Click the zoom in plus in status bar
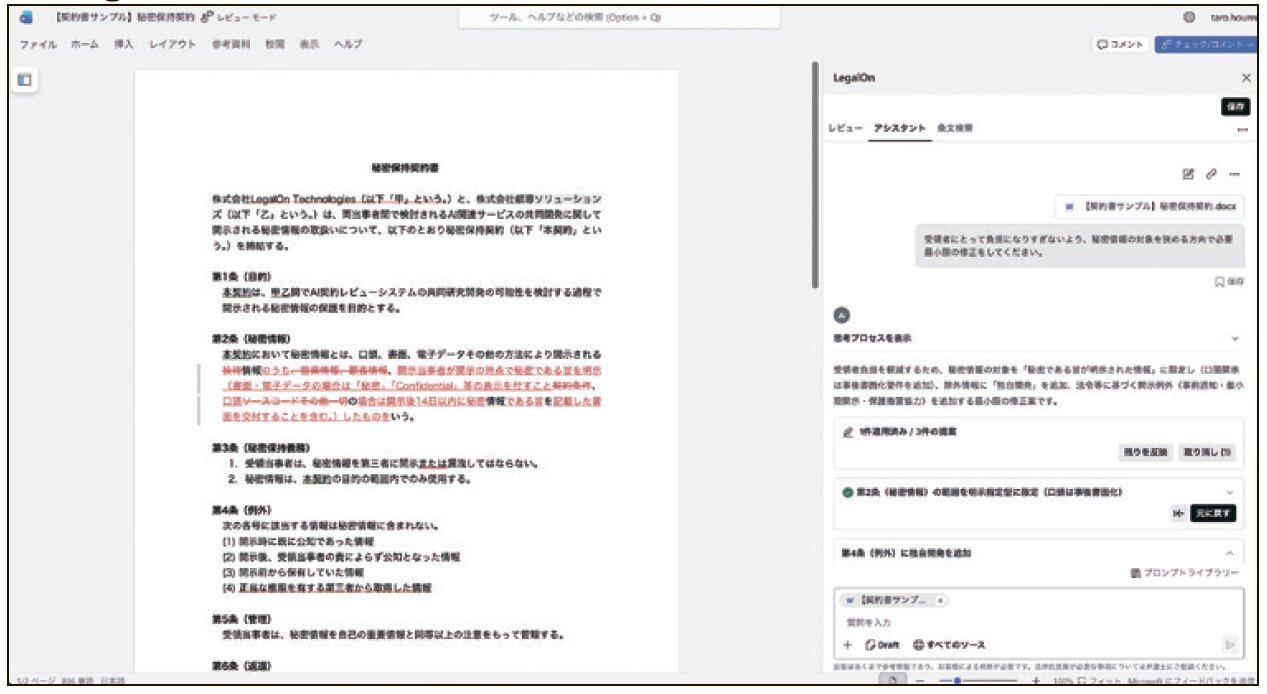This screenshot has width=1267, height=694. (1035, 681)
